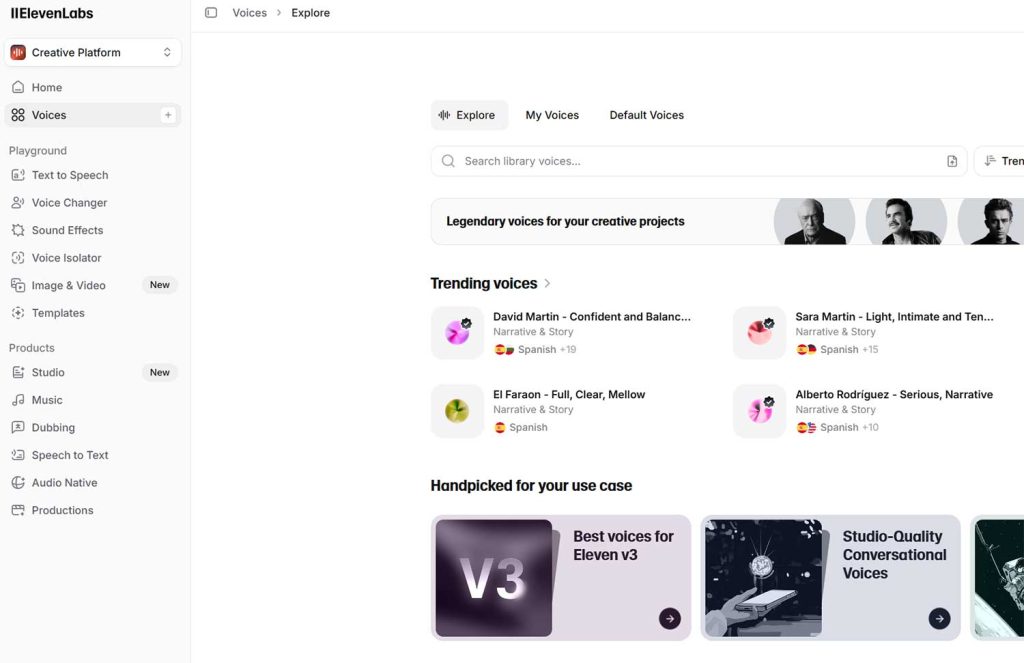This screenshot has height=663, width=1024.
Task: Click the Voice Isolator icon
Action: coord(18,258)
